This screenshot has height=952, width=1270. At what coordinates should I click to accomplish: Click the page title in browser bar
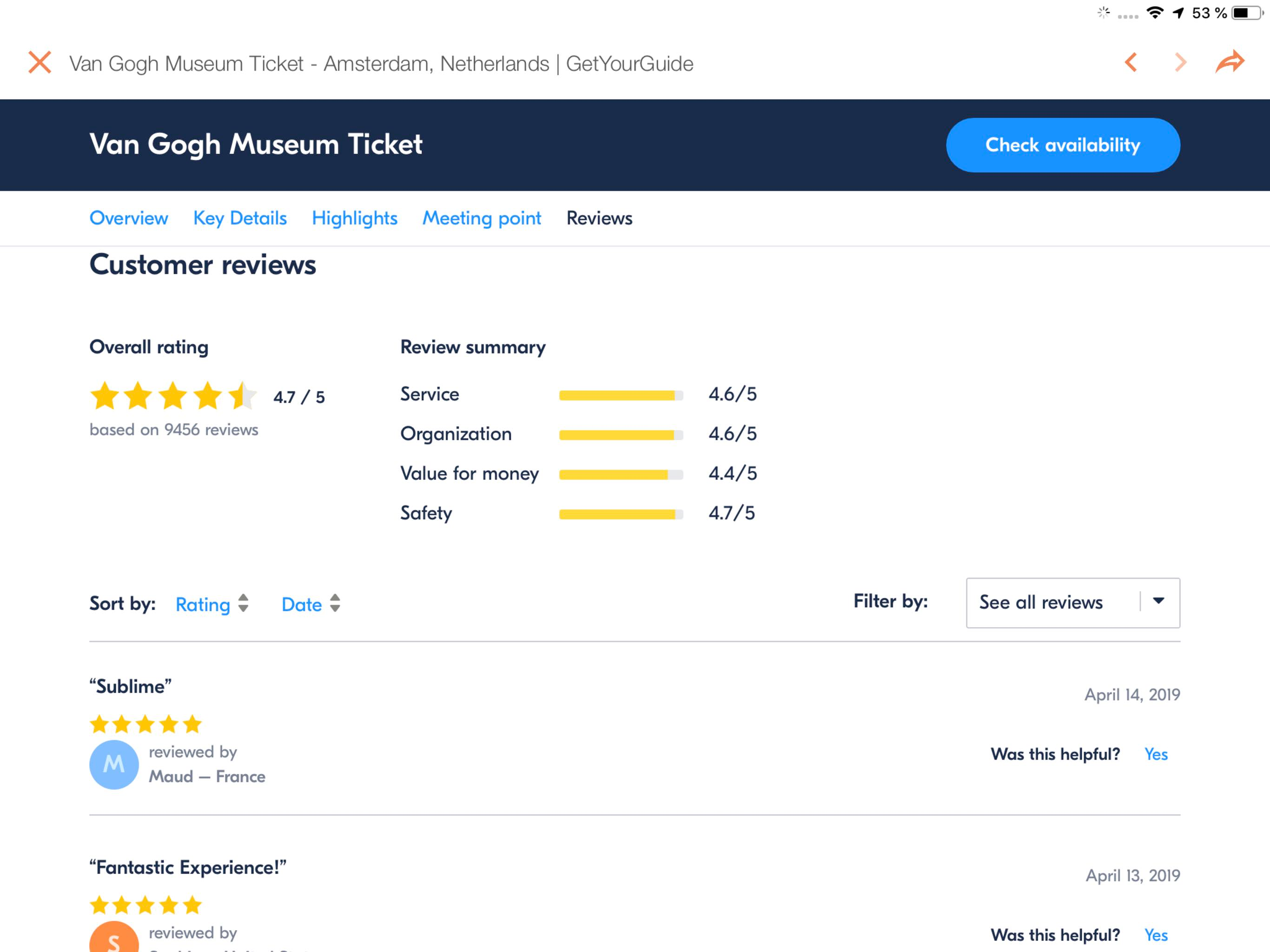(381, 63)
